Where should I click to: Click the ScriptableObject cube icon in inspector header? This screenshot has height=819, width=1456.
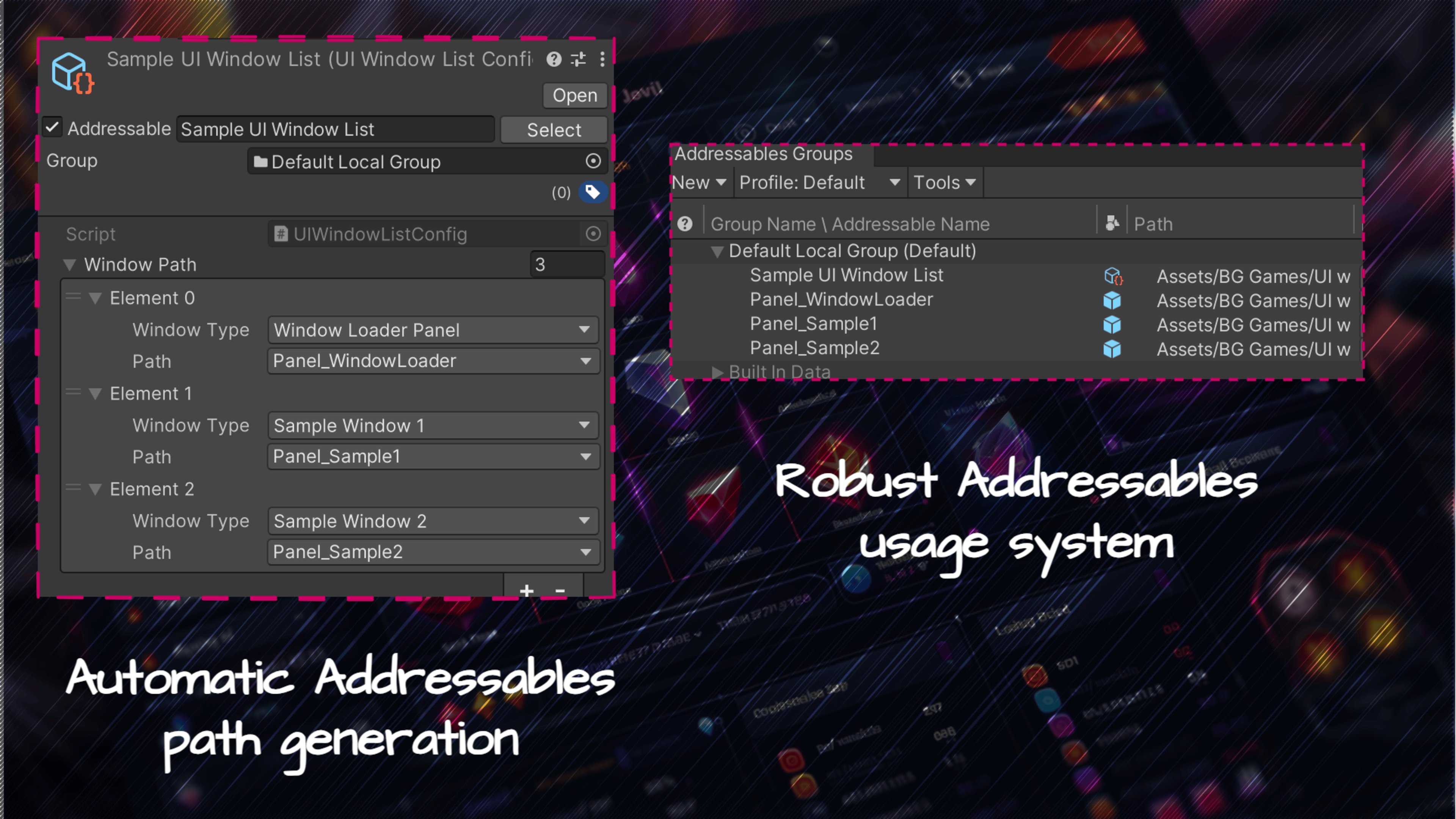click(73, 74)
